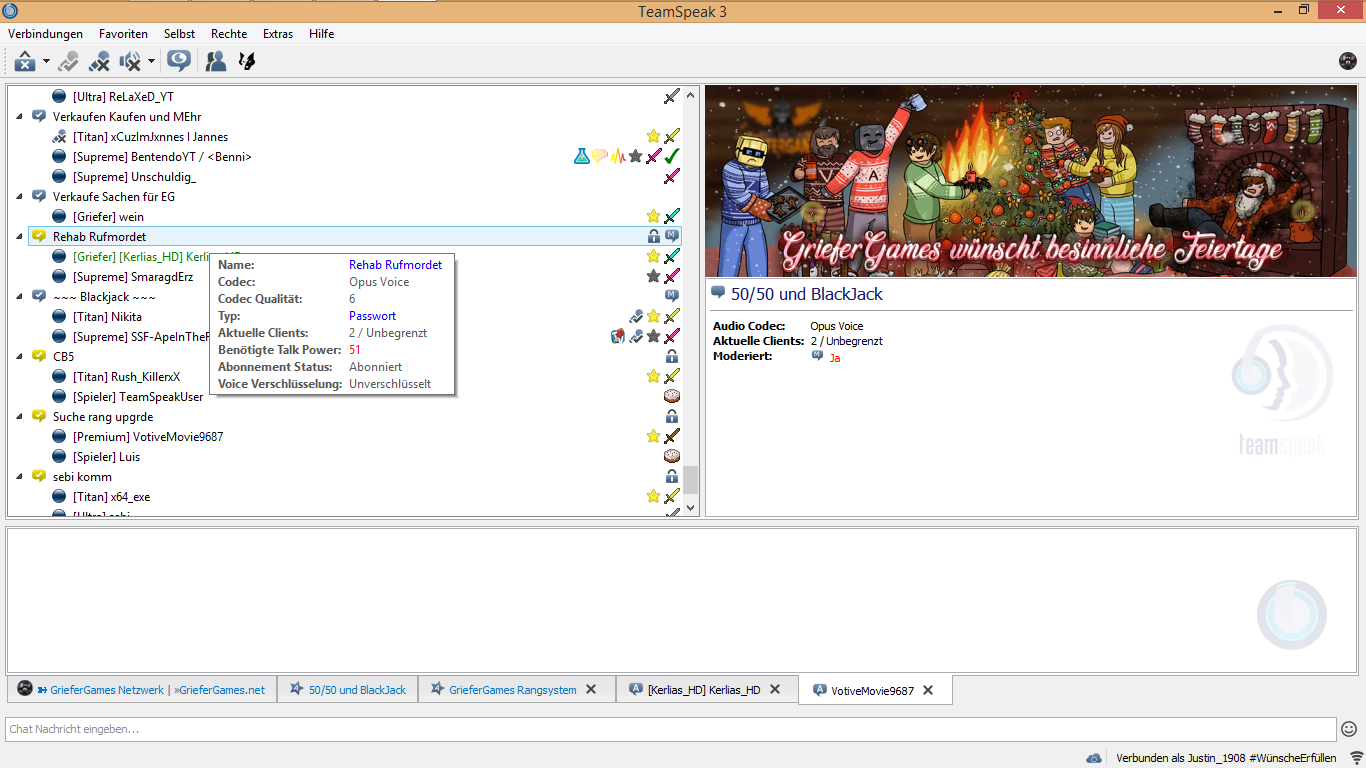The height and width of the screenshot is (768, 1366).
Task: Click the chat message input field
Action: tap(671, 729)
